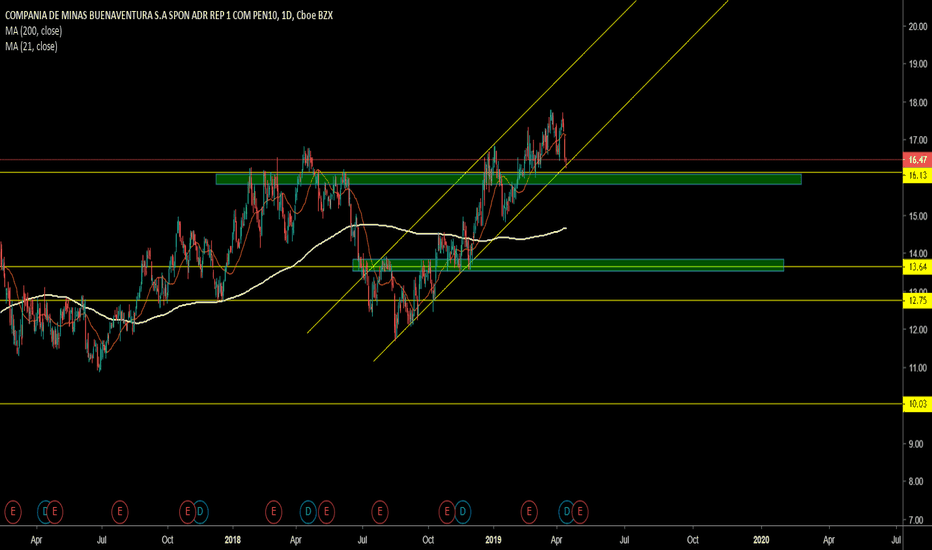Click the 18.00 price axis value
The width and height of the screenshot is (932, 550).
tap(918, 102)
